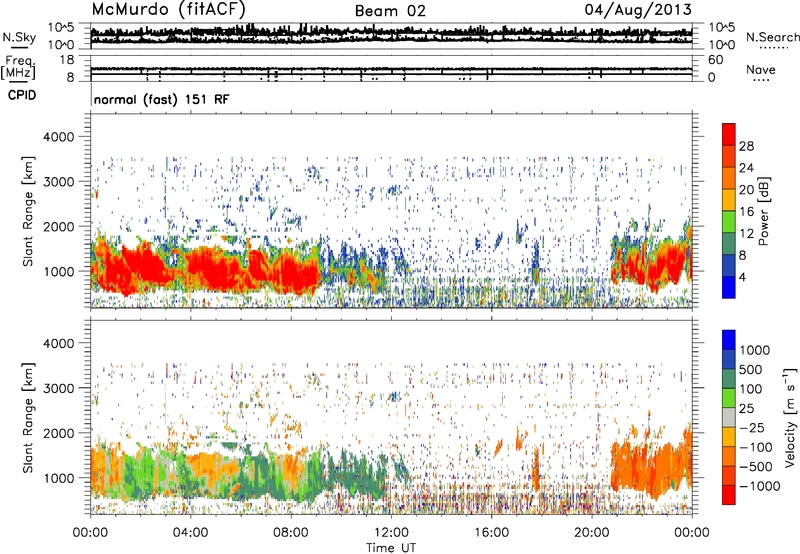The image size is (800, 554).
Task: Click the 'Freq. [MHz]' axis label
Action: coord(19,68)
